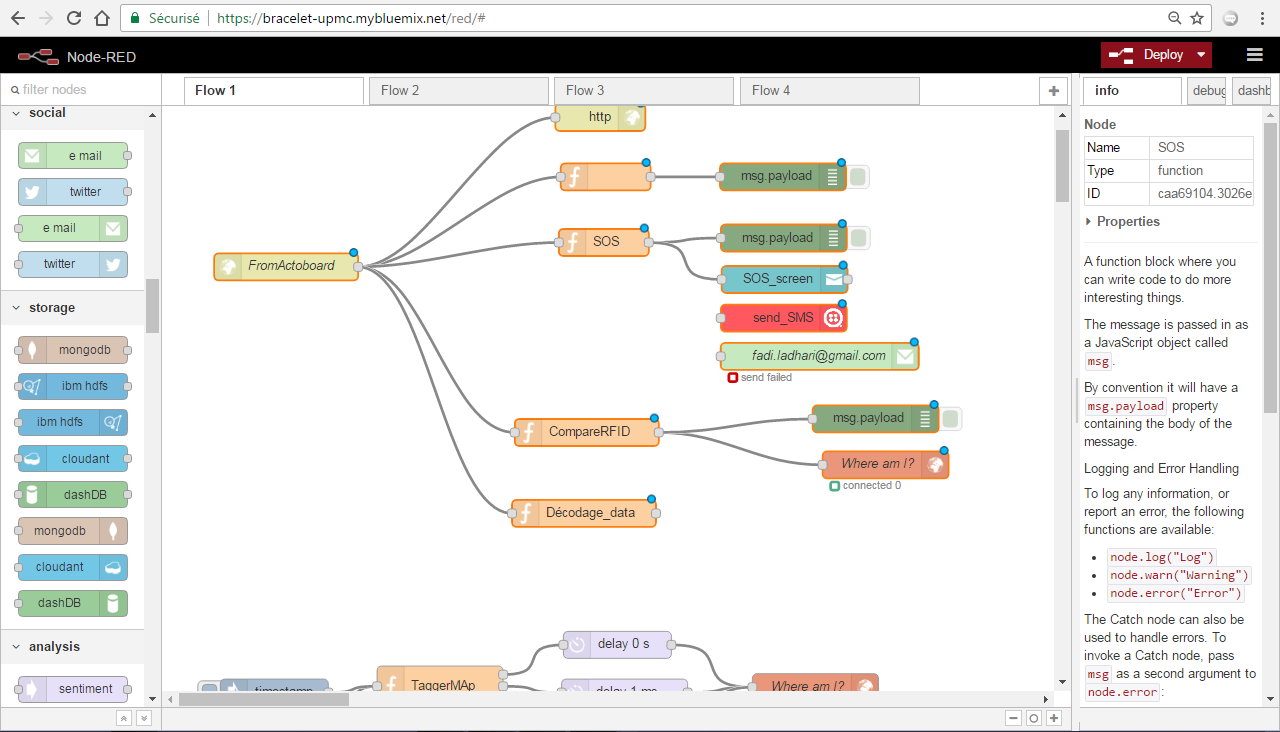Screen dimensions: 1280x732
Task: Select the msg.payload debug node after SOS
Action: point(783,238)
